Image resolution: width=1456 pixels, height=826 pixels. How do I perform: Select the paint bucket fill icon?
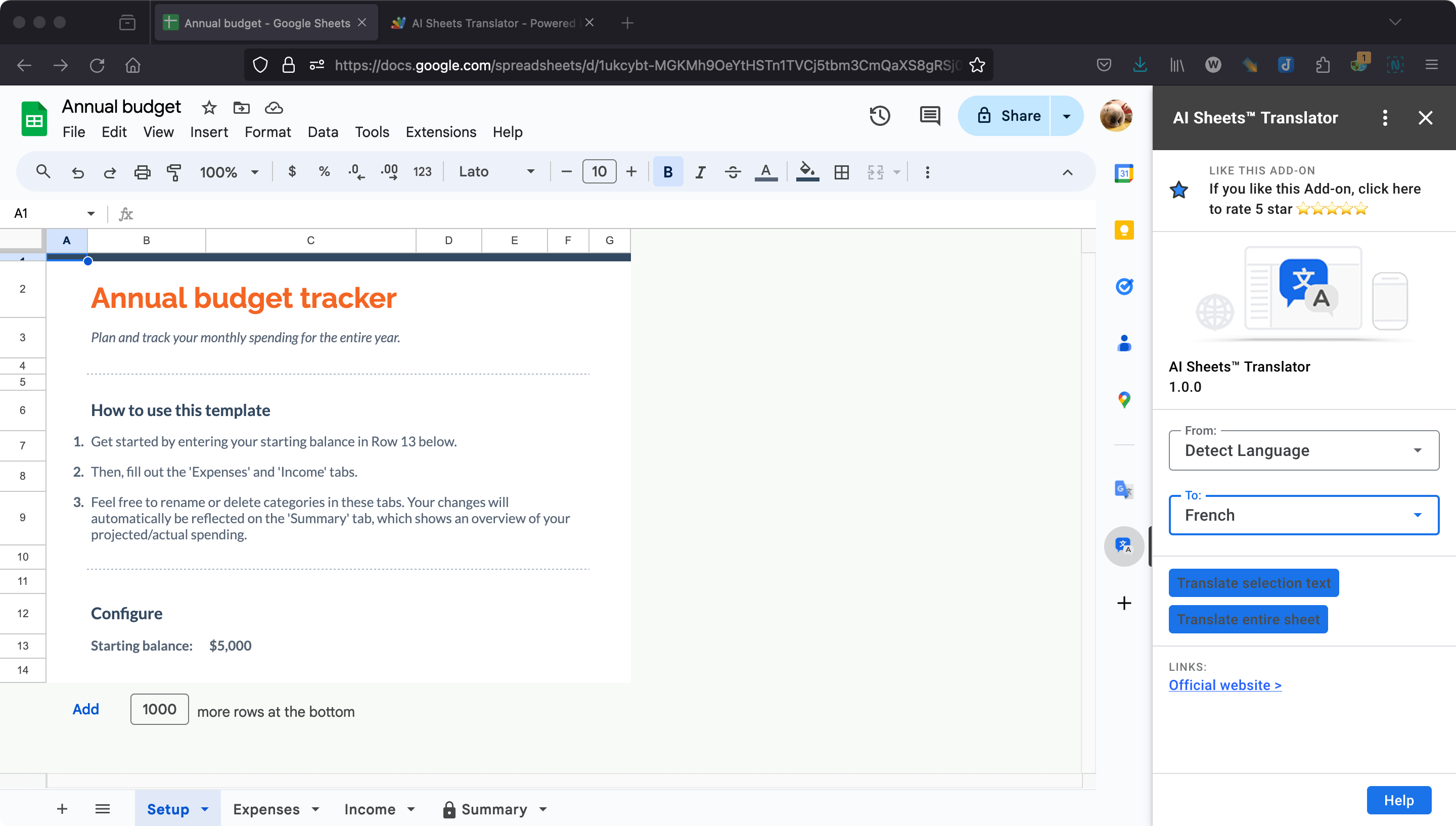(807, 172)
